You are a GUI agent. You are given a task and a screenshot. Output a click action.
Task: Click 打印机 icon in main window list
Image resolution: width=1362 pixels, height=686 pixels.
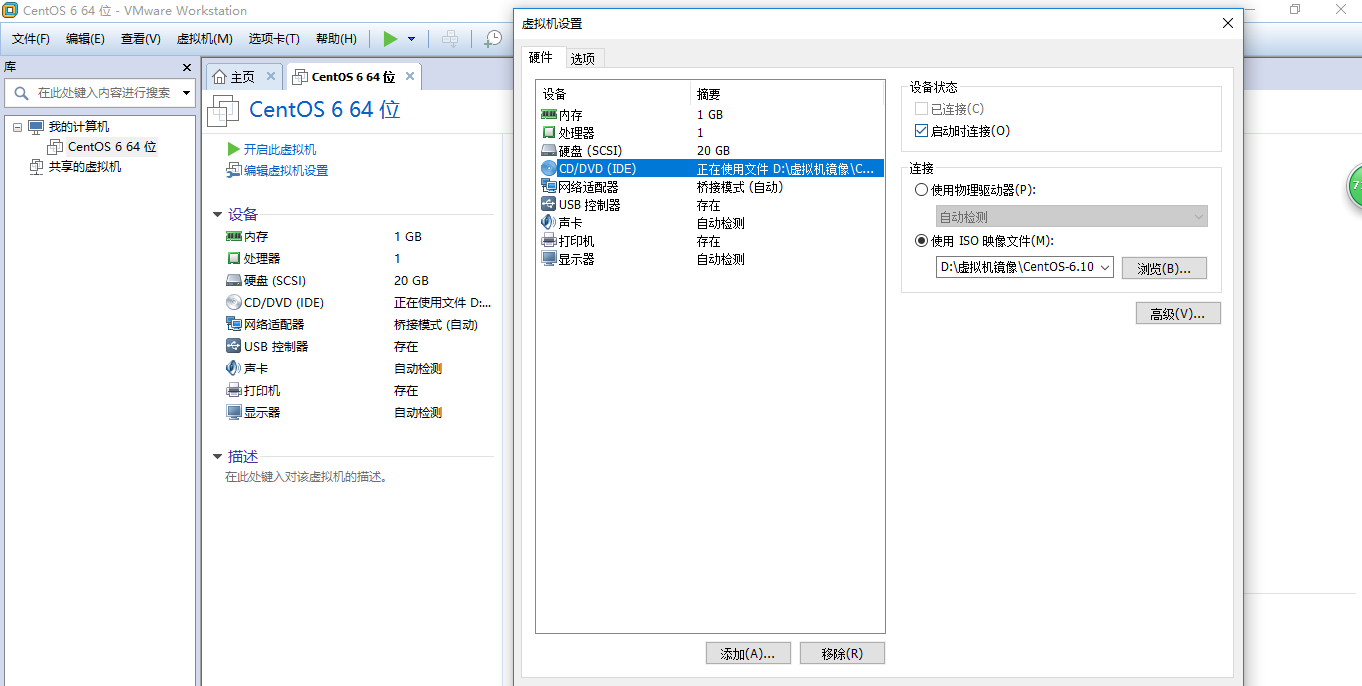[x=234, y=391]
